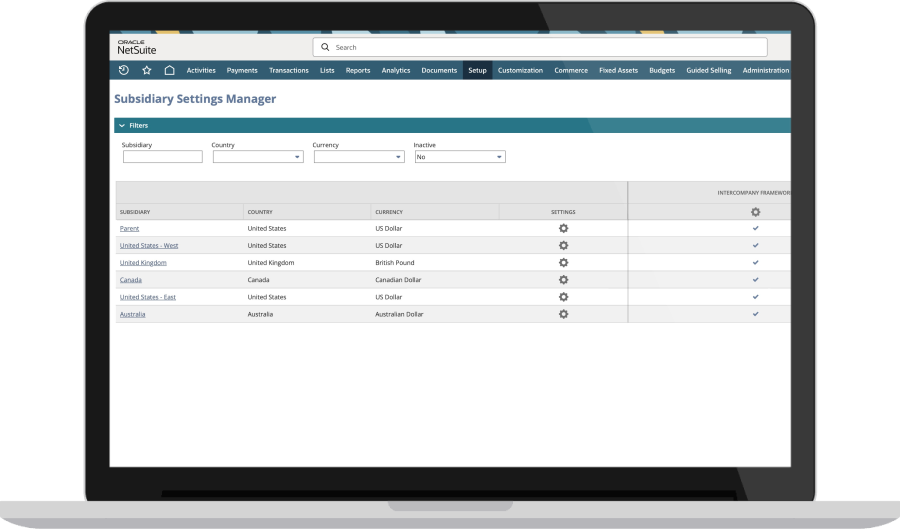Screen dimensions: 900x529
Task: Open the Transactions menu
Action: tap(289, 71)
